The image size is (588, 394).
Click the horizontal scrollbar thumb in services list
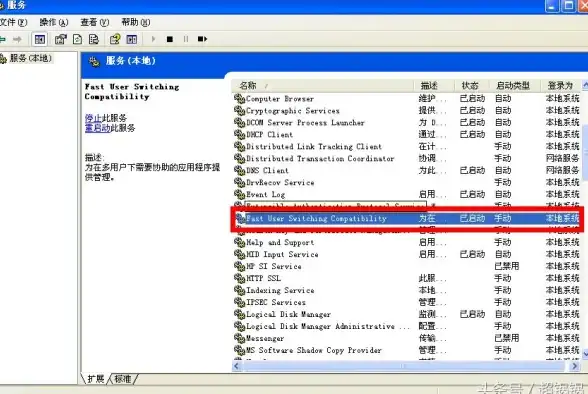pos(403,366)
